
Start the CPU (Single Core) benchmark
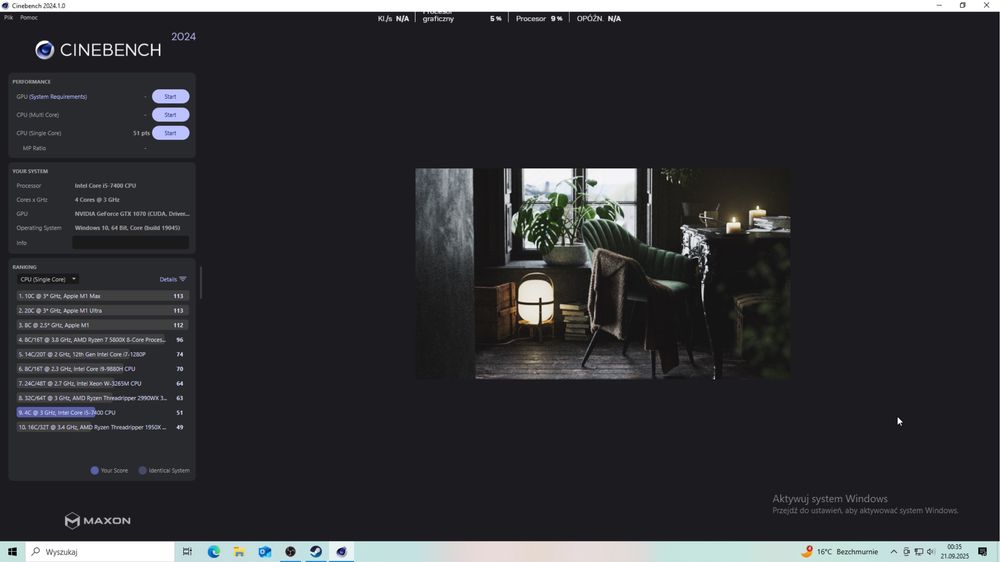pyautogui.click(x=170, y=133)
